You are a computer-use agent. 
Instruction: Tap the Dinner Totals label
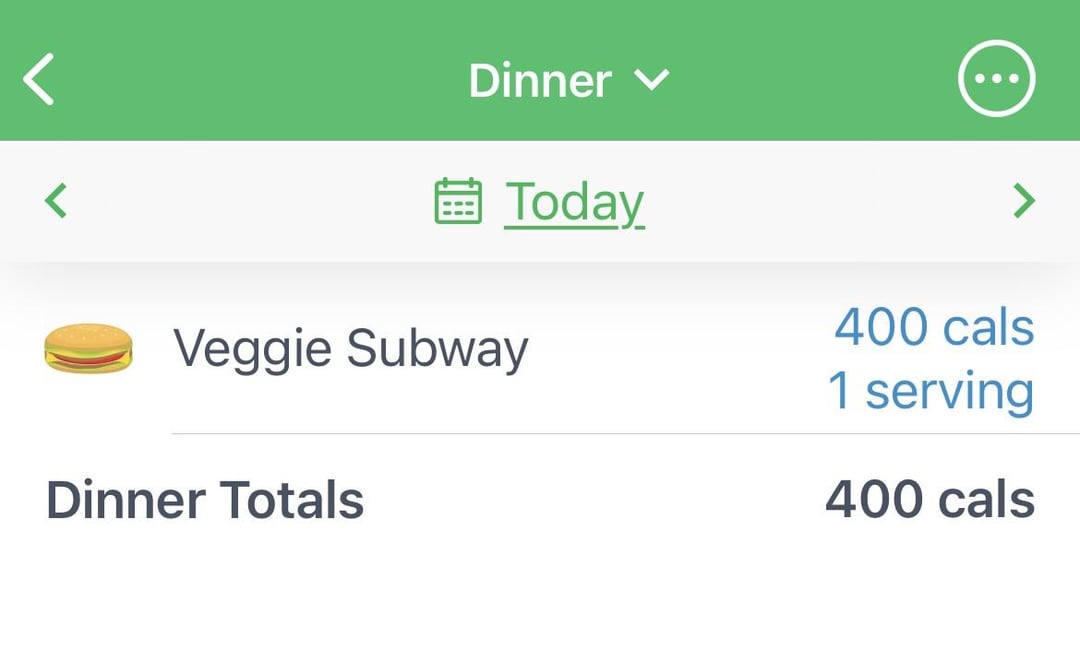[x=205, y=500]
